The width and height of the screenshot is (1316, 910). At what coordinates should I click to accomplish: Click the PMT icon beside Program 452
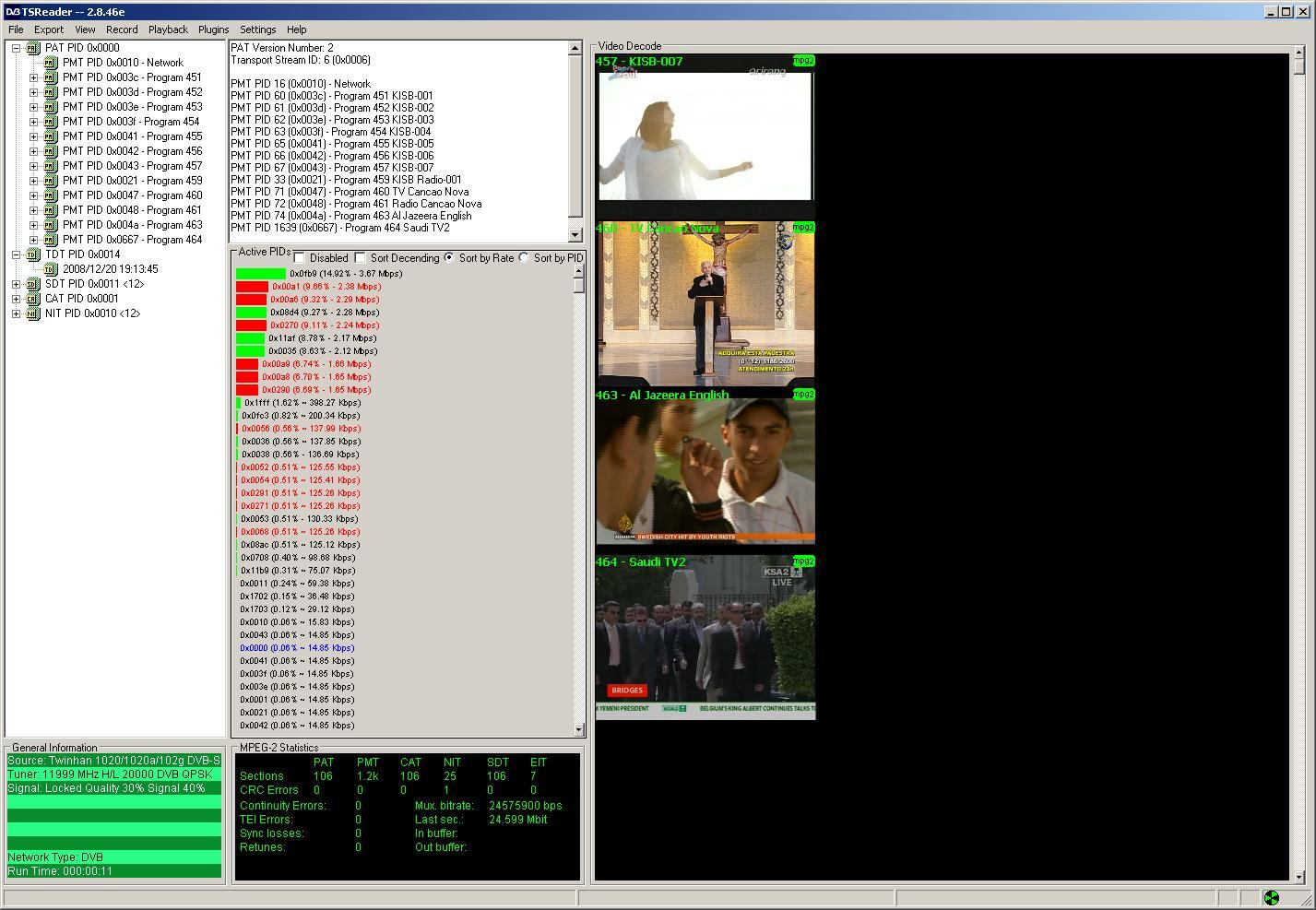(51, 92)
